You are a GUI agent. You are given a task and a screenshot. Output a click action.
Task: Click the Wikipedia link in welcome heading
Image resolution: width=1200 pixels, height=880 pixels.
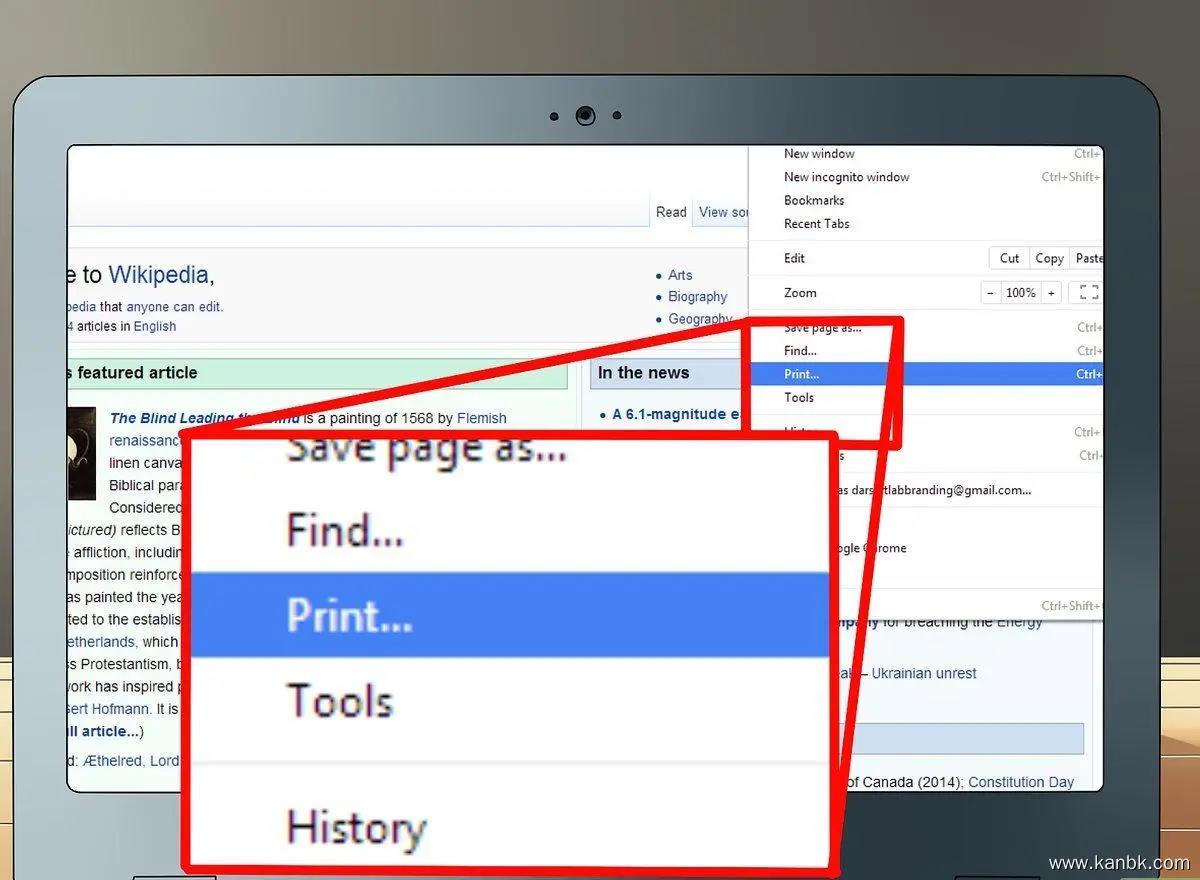click(x=158, y=275)
